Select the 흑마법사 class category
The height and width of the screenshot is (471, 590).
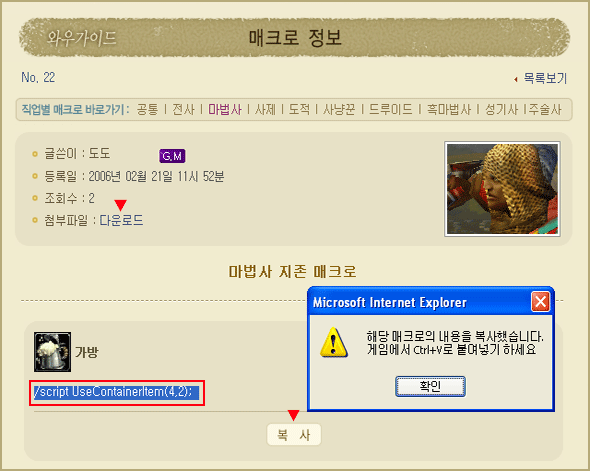tap(449, 109)
